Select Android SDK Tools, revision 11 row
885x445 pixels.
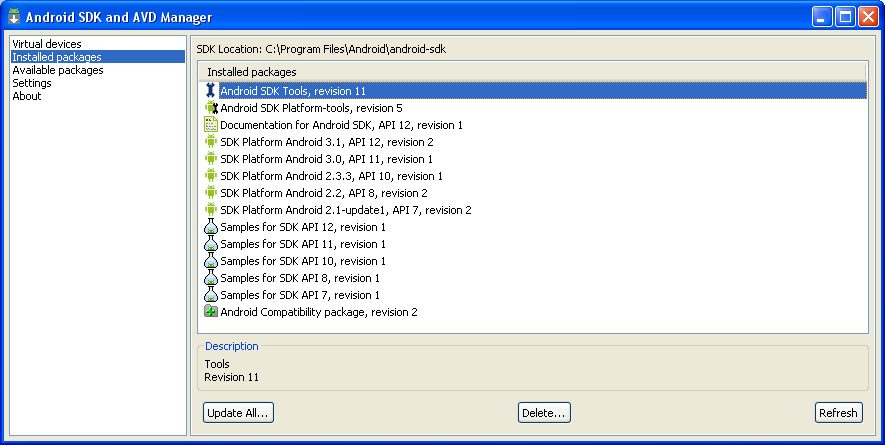click(533, 90)
